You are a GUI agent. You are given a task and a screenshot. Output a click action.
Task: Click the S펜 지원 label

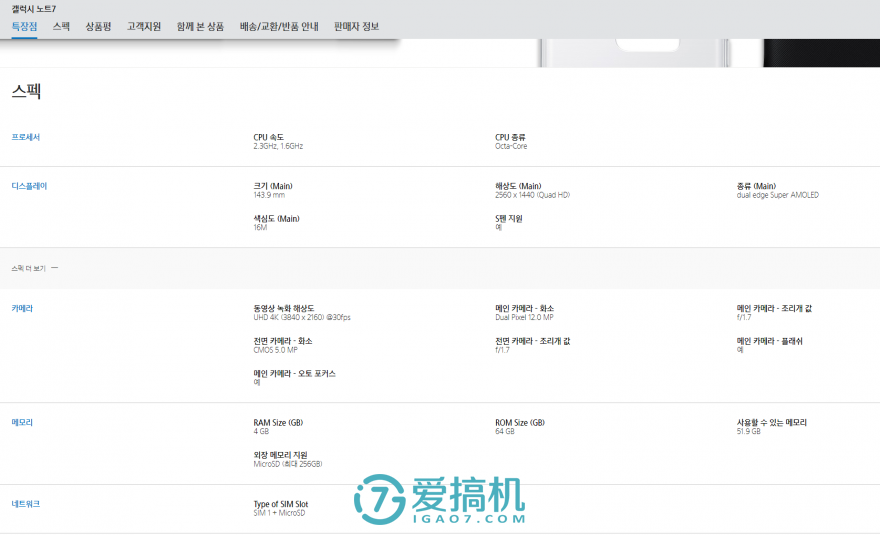pos(508,218)
